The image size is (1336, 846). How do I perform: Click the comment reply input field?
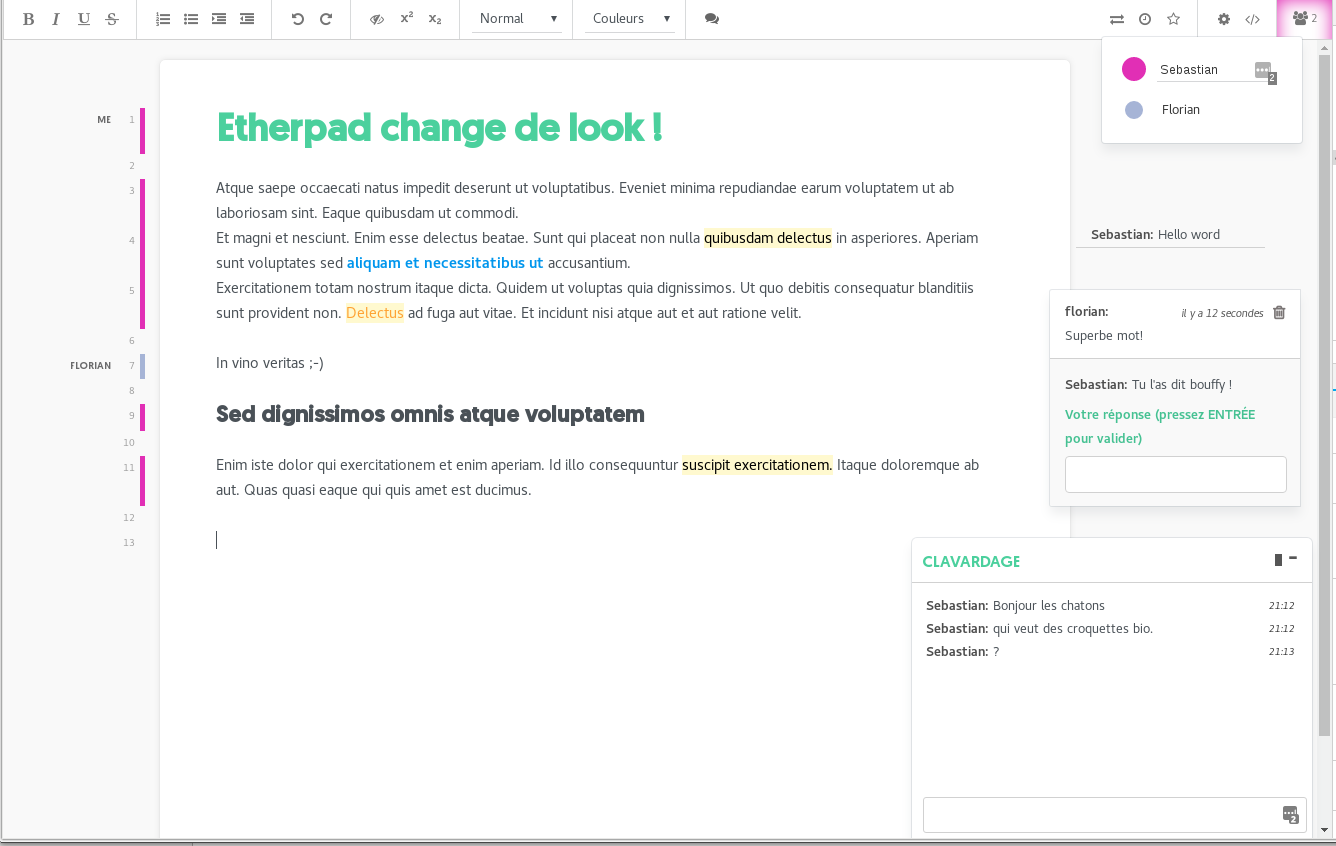(1175, 474)
